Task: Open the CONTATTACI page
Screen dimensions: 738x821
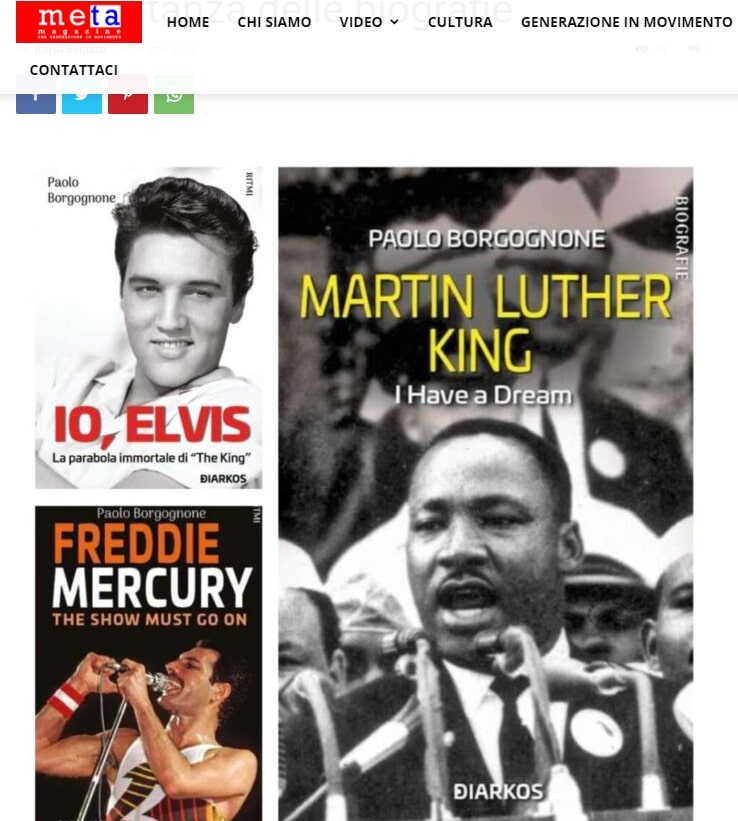Action: [73, 70]
